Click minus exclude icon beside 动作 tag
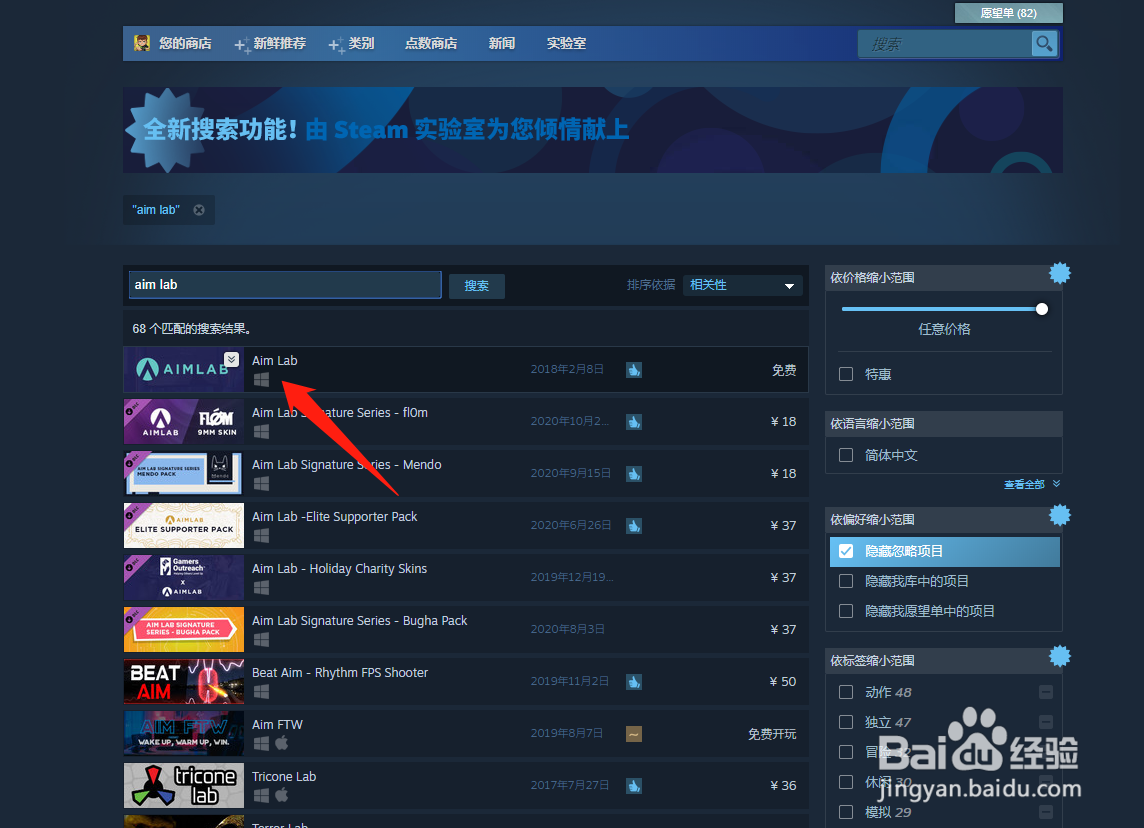The image size is (1144, 828). tap(1046, 692)
